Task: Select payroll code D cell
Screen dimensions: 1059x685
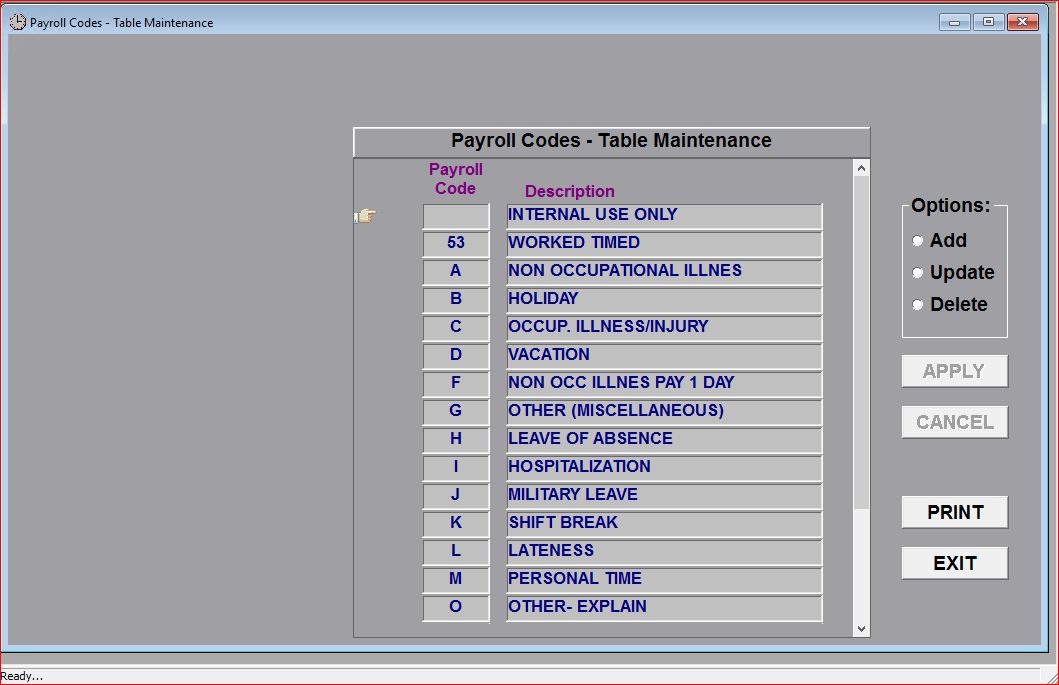Action: tap(456, 357)
